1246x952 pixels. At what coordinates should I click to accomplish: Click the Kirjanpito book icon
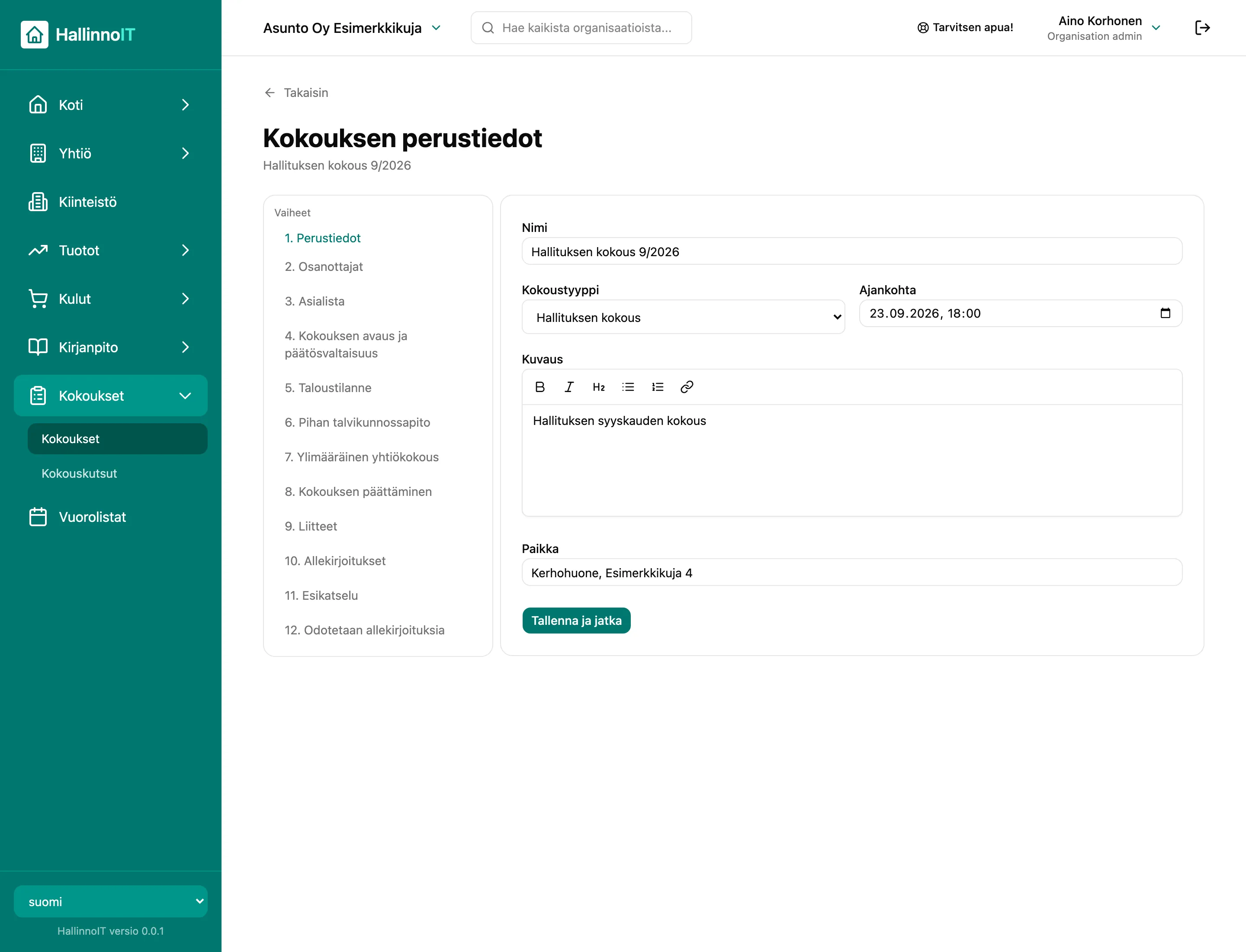(x=38, y=347)
